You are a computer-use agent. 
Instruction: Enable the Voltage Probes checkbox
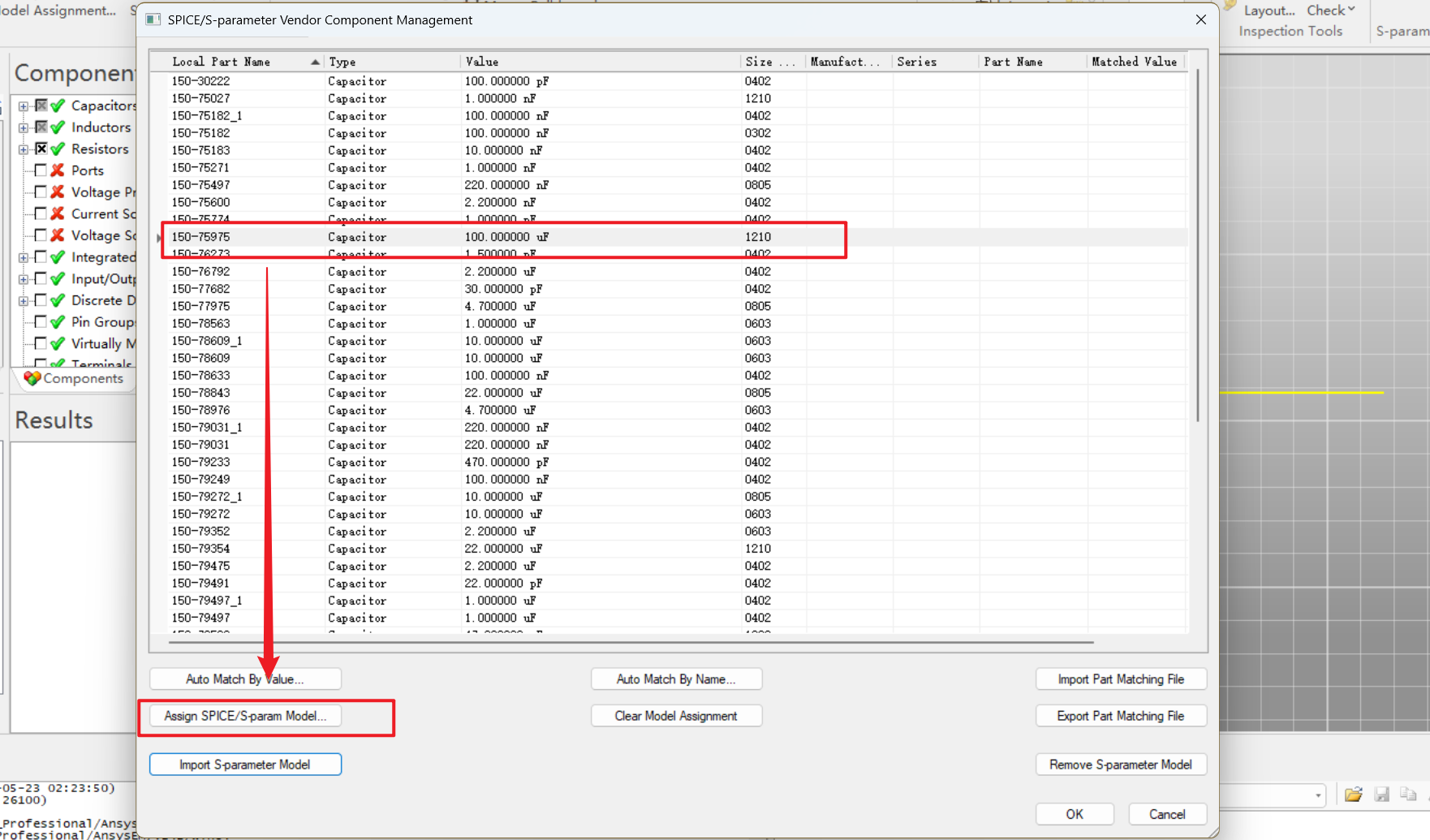pyautogui.click(x=41, y=192)
